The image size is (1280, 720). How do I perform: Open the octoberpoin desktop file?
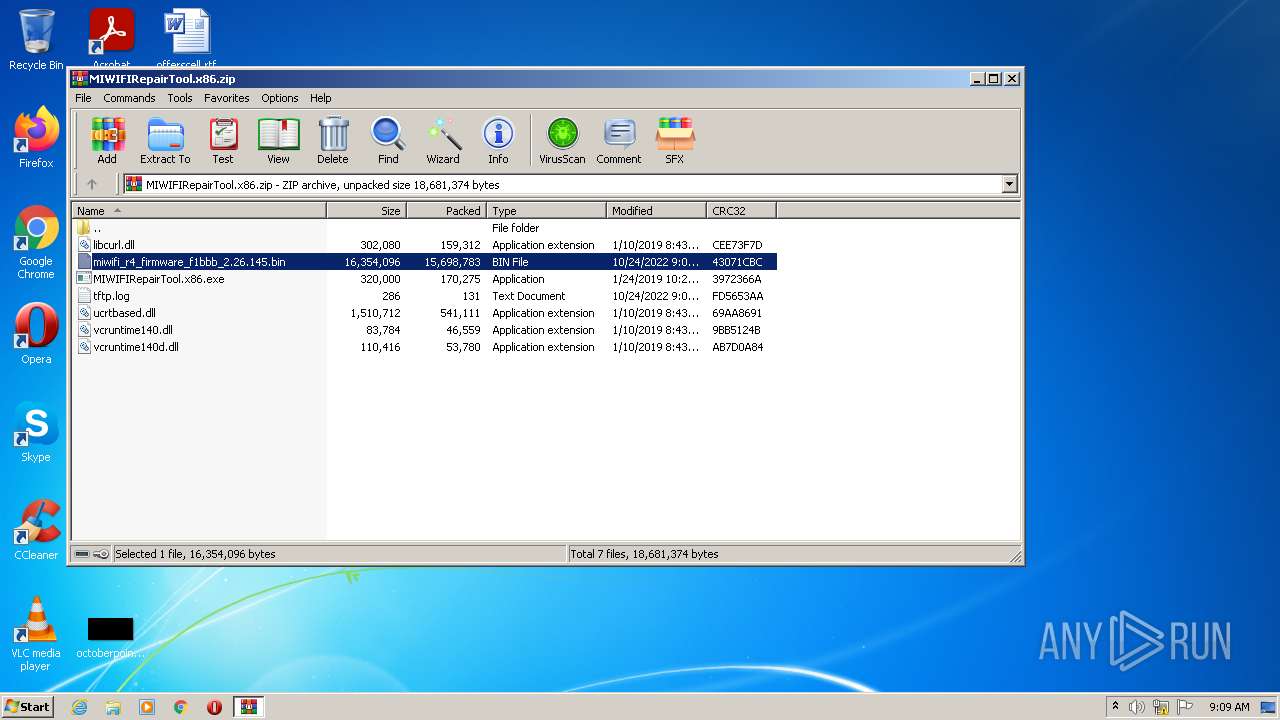click(x=110, y=636)
